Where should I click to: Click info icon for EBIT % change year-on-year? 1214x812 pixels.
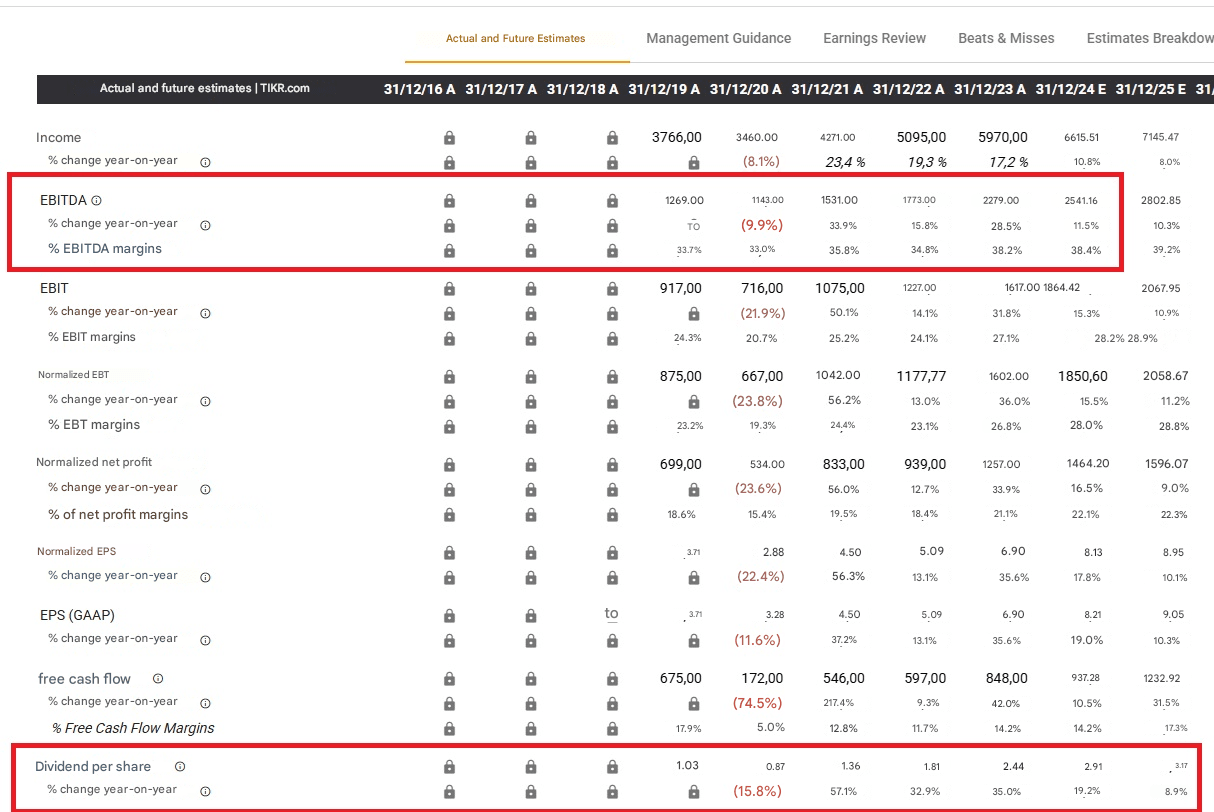pyautogui.click(x=205, y=312)
